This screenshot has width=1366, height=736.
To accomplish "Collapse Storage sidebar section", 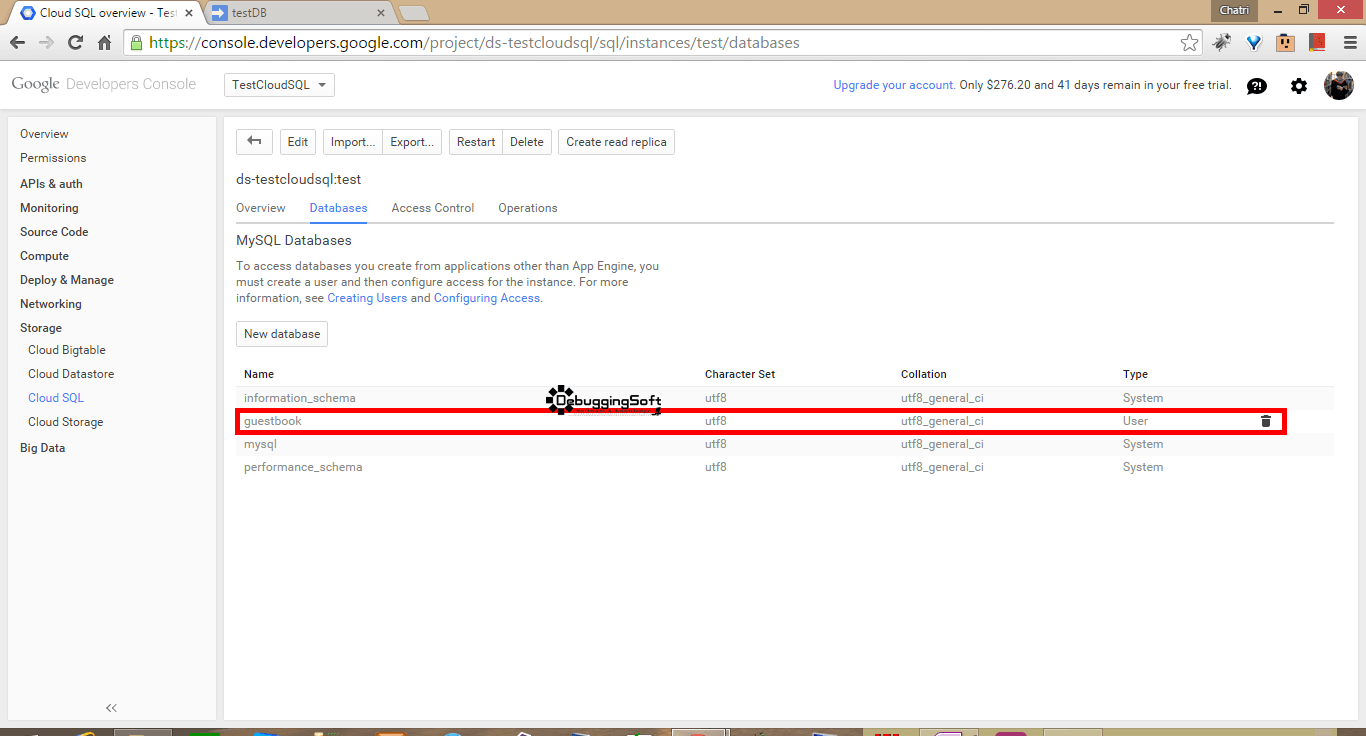I will tap(41, 328).
